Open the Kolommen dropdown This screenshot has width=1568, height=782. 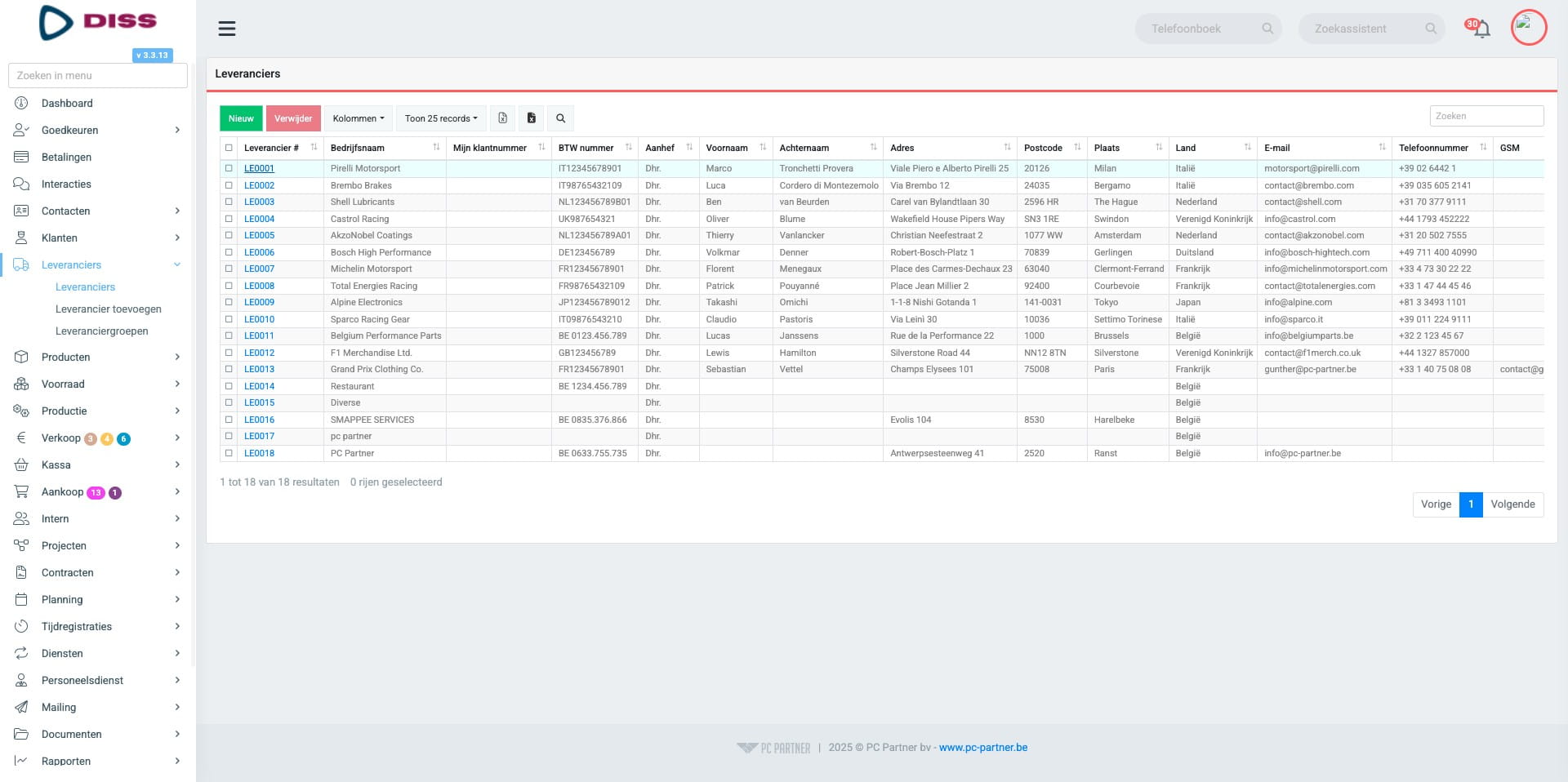point(359,118)
